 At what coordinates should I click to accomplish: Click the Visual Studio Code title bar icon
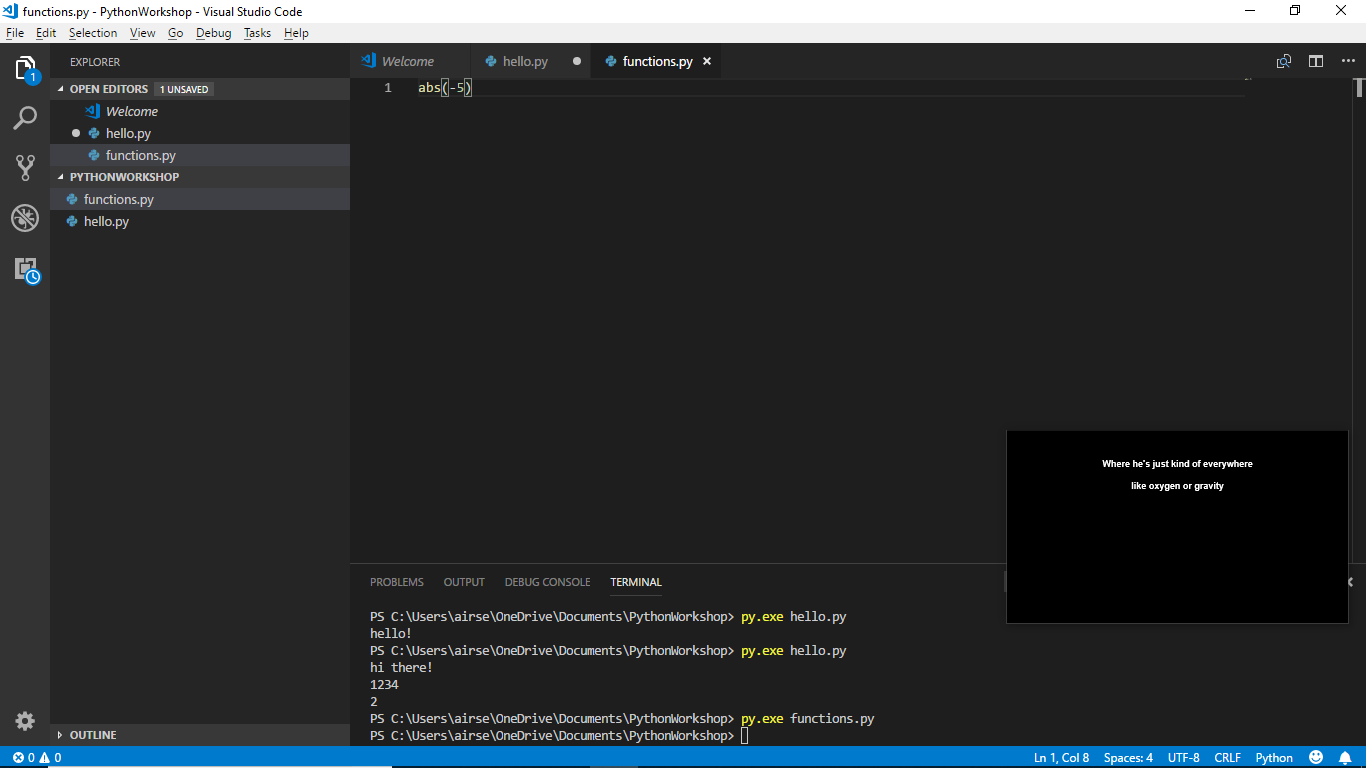point(11,11)
